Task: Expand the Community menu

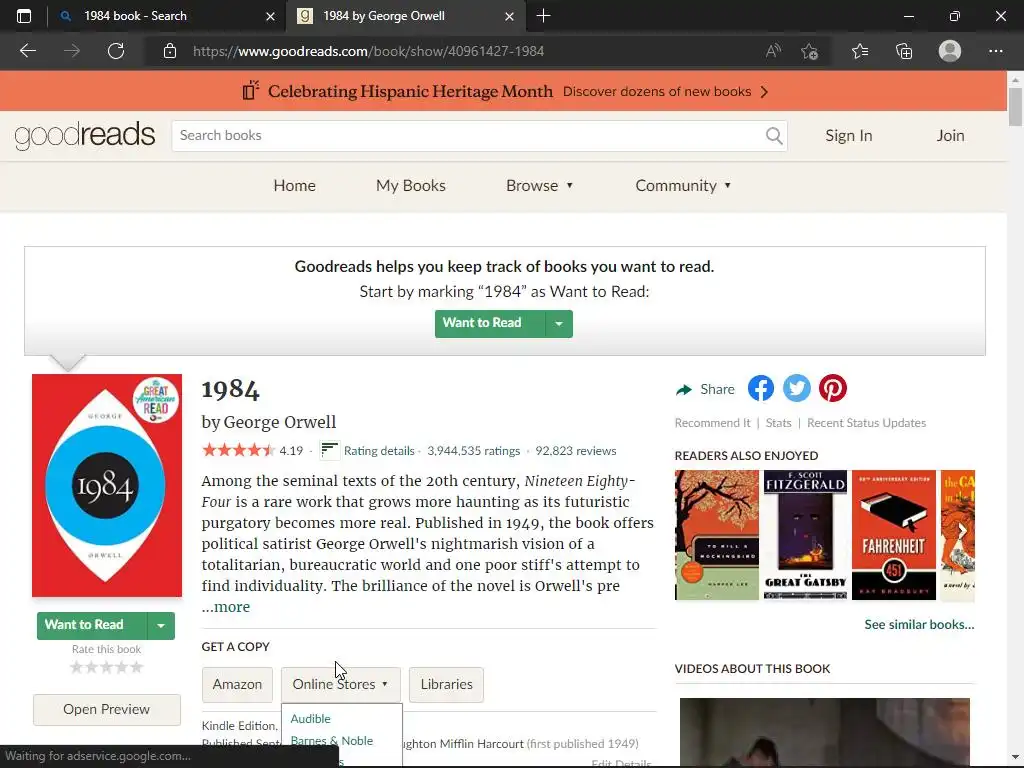Action: [683, 185]
